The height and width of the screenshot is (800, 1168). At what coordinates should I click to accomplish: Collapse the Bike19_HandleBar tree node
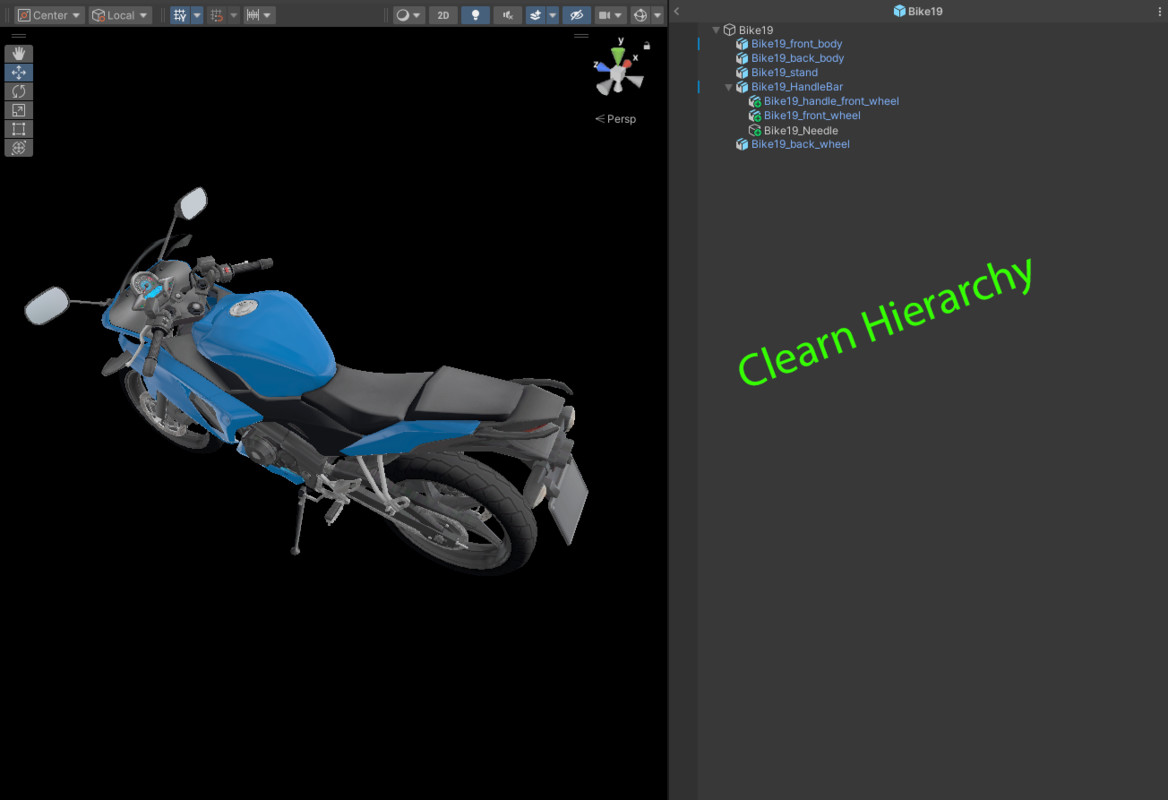tap(728, 87)
